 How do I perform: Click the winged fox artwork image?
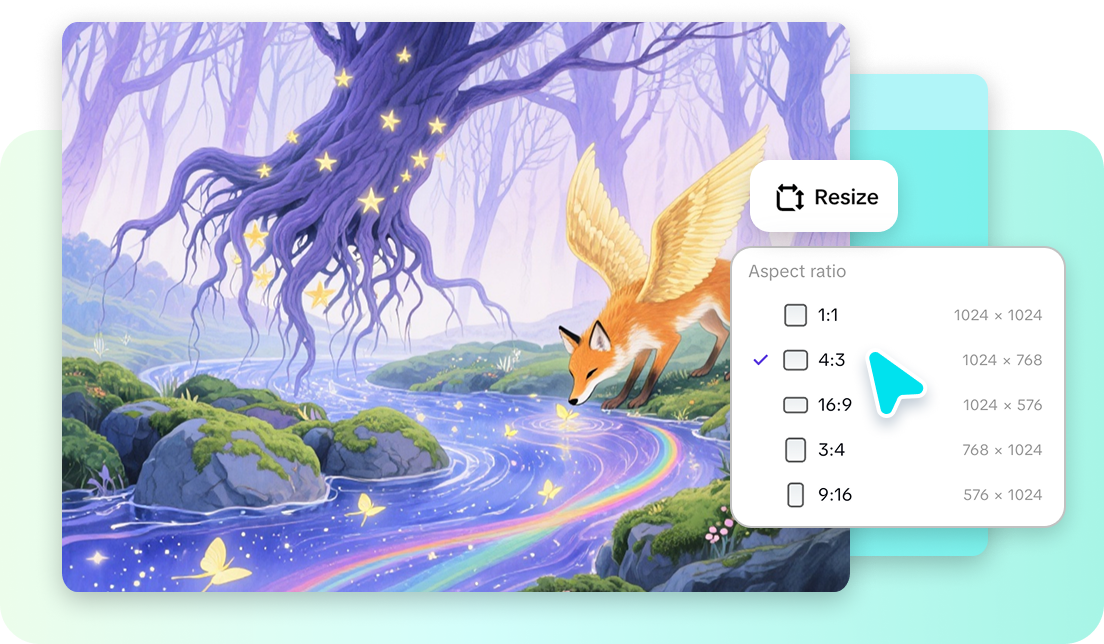pos(456,307)
